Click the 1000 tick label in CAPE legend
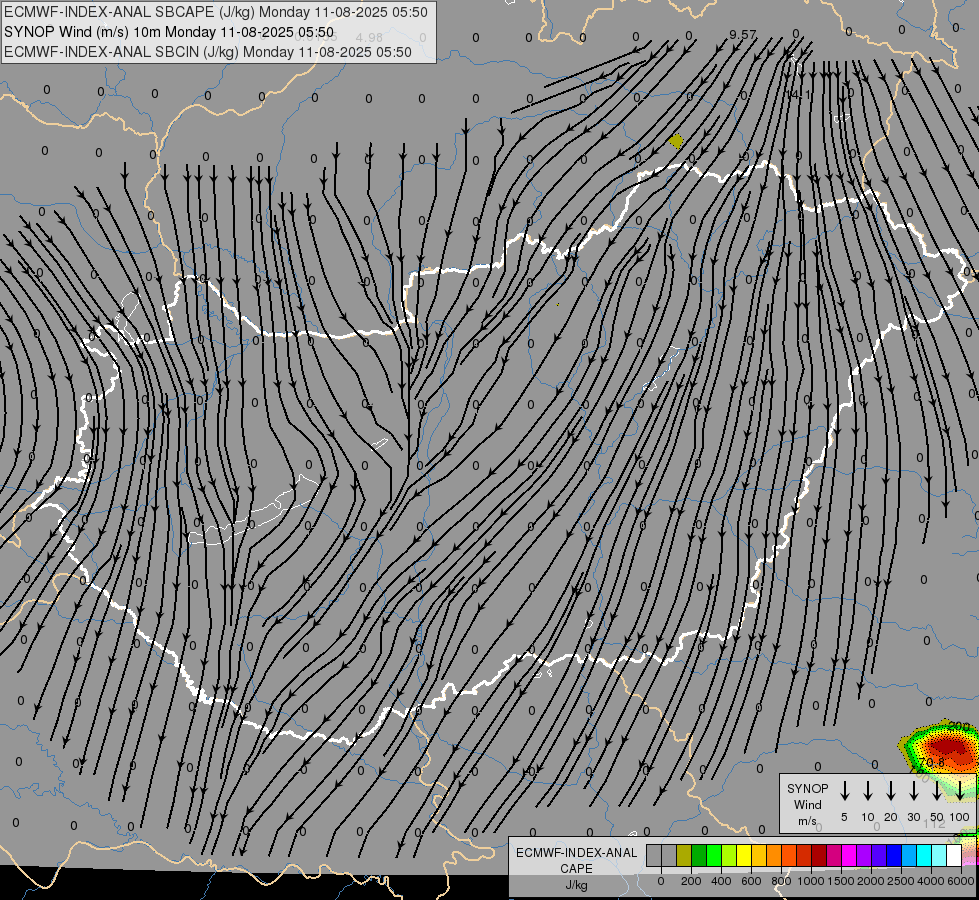Viewport: 979px width, 900px height. pyautogui.click(x=811, y=881)
